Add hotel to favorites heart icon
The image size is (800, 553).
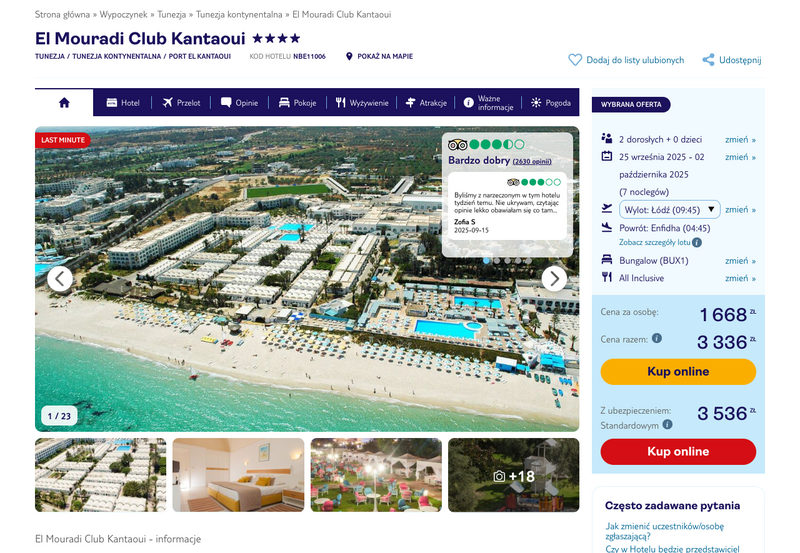coord(575,60)
